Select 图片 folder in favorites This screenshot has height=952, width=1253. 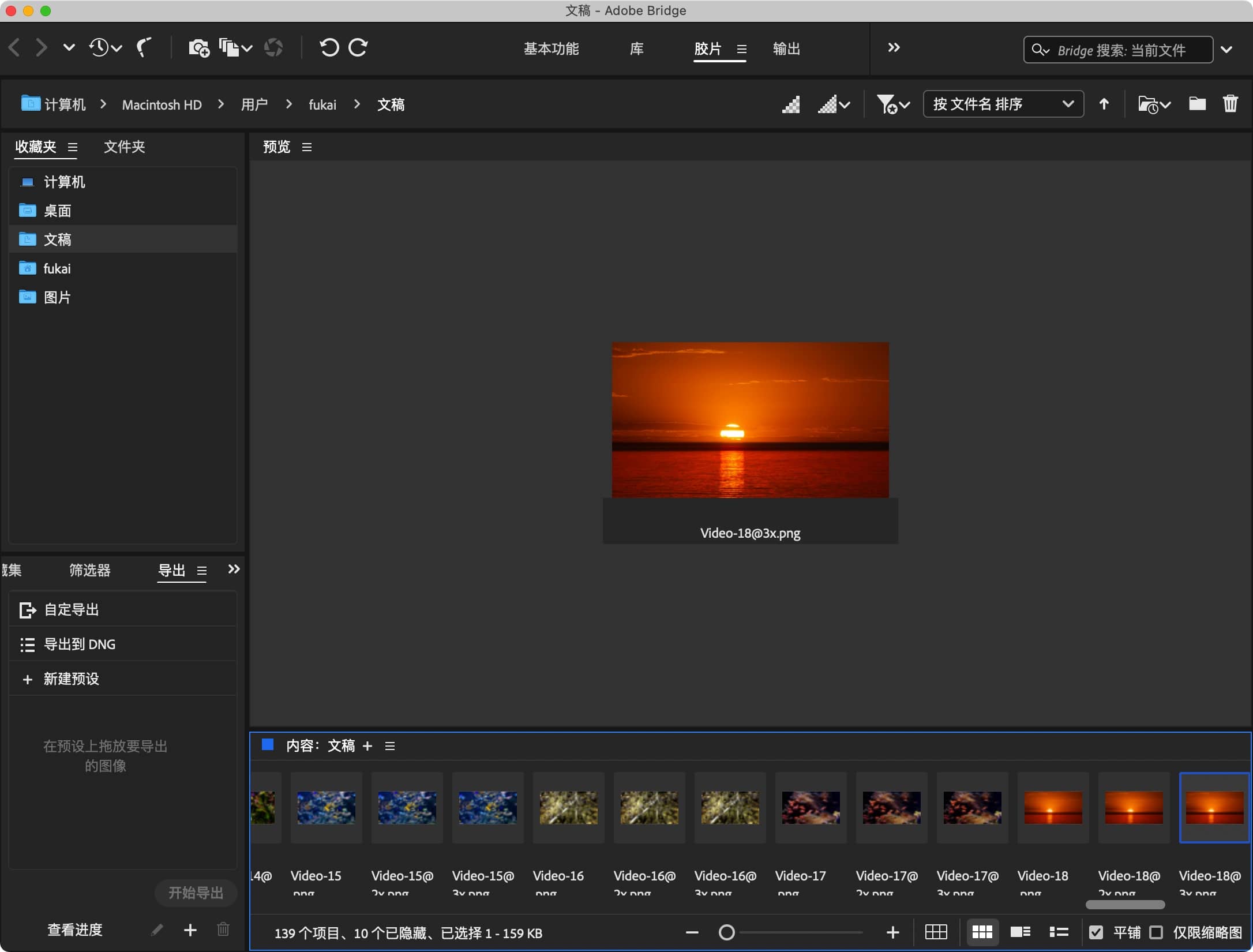tap(123, 298)
